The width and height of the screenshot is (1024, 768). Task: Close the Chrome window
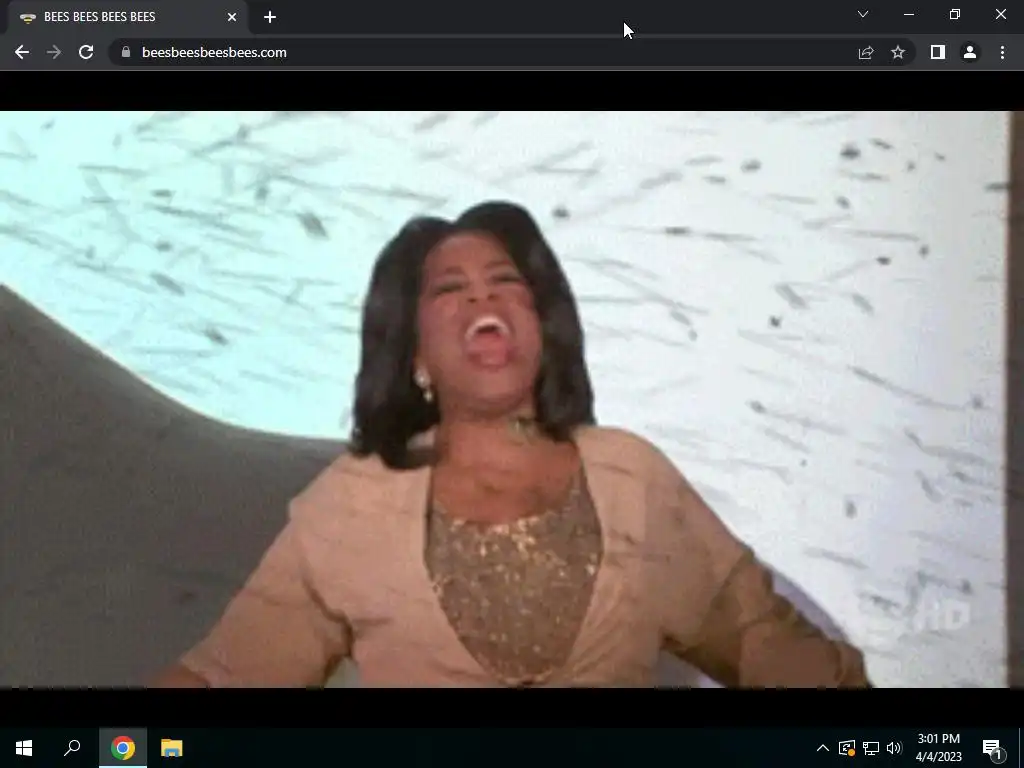[1000, 14]
